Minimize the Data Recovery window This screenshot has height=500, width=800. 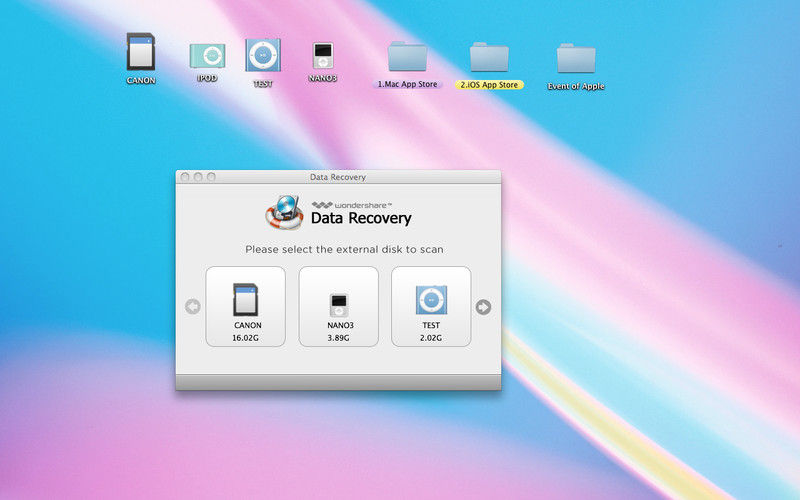(x=198, y=177)
